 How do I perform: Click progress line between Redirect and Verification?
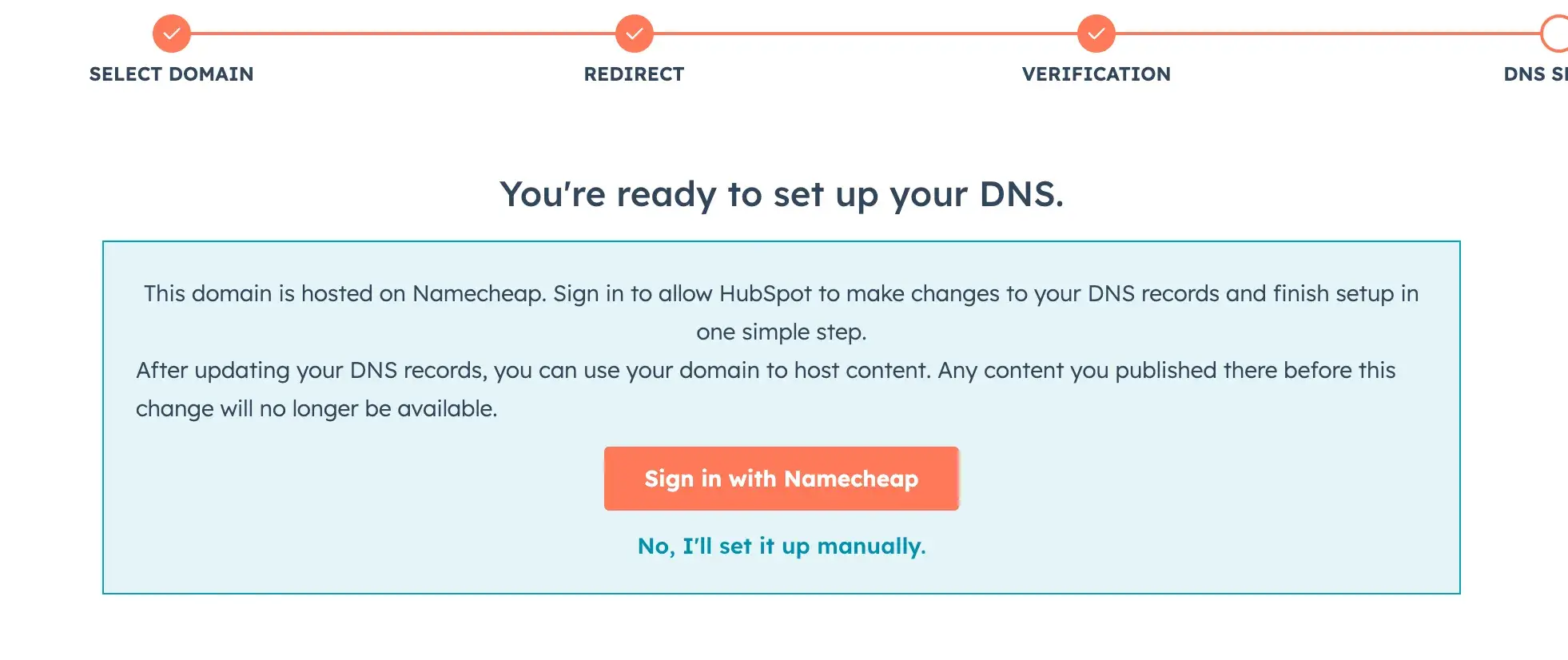point(865,34)
